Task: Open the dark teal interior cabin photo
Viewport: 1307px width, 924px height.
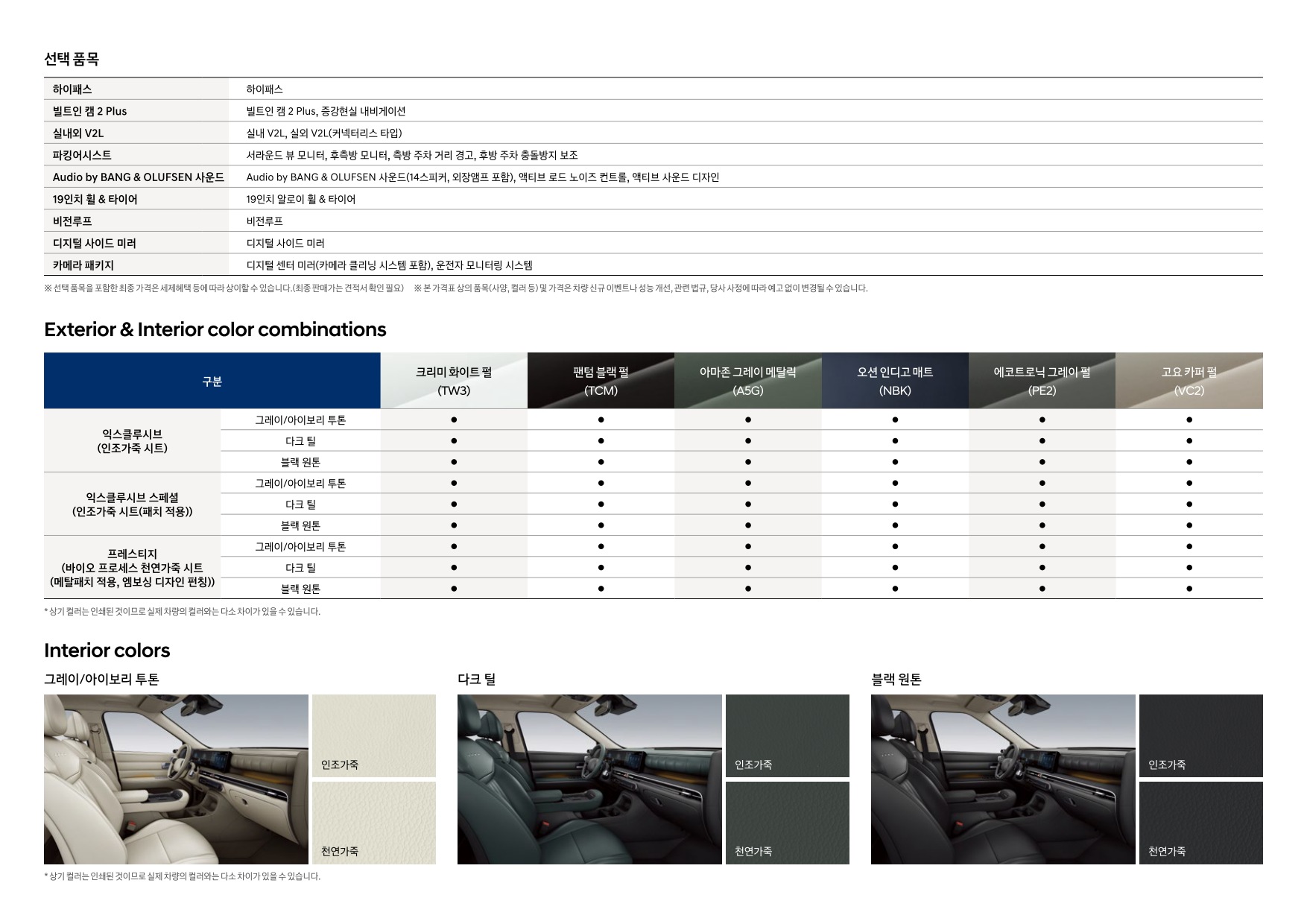Action: click(x=589, y=779)
